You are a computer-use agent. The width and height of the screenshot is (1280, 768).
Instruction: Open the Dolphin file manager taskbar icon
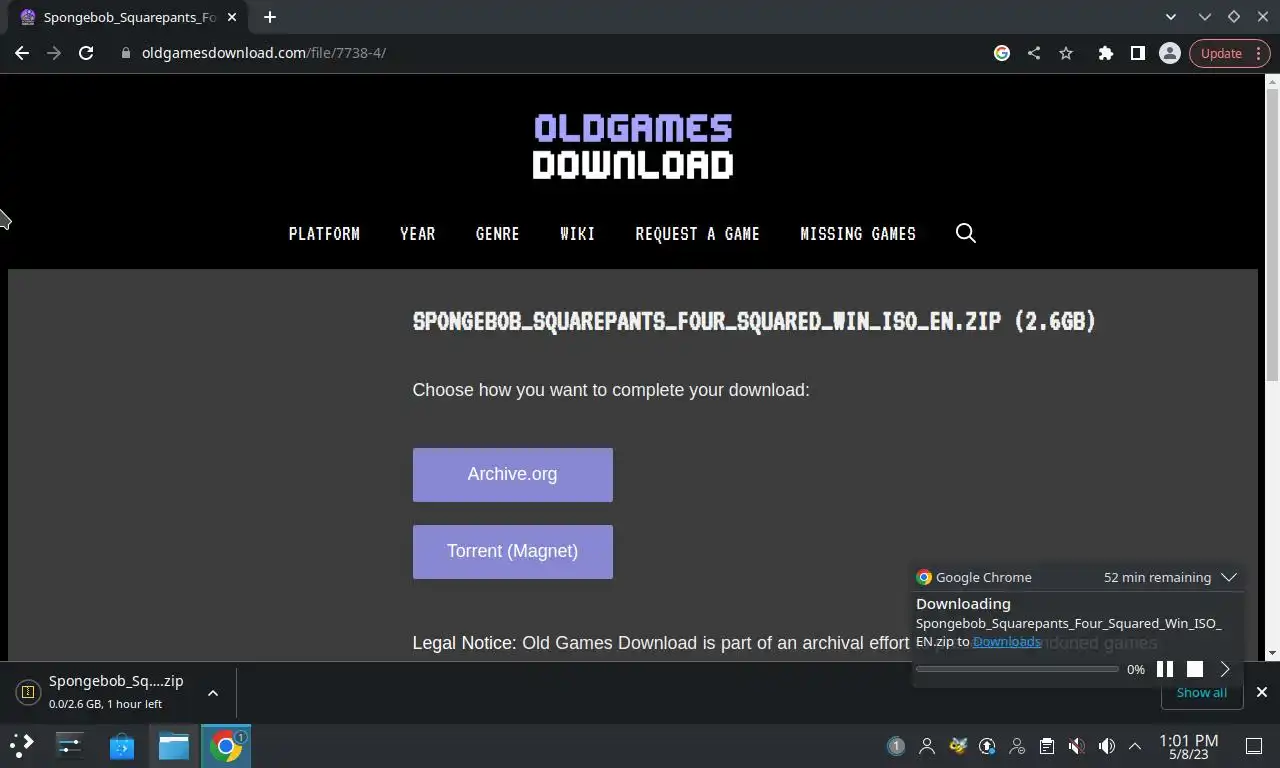[174, 745]
